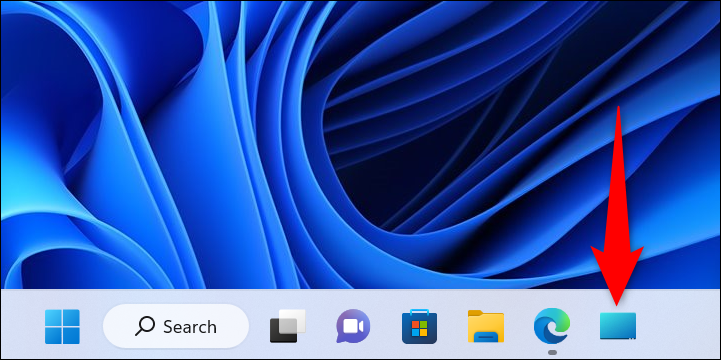Switch to Microsoft Edge browser
This screenshot has width=721, height=360.
552,326
